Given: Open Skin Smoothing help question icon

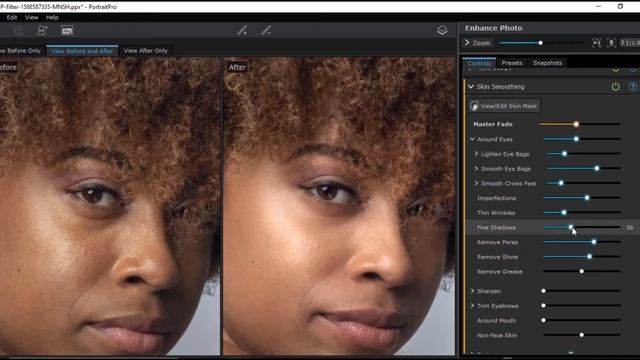Looking at the screenshot, I should pos(633,87).
